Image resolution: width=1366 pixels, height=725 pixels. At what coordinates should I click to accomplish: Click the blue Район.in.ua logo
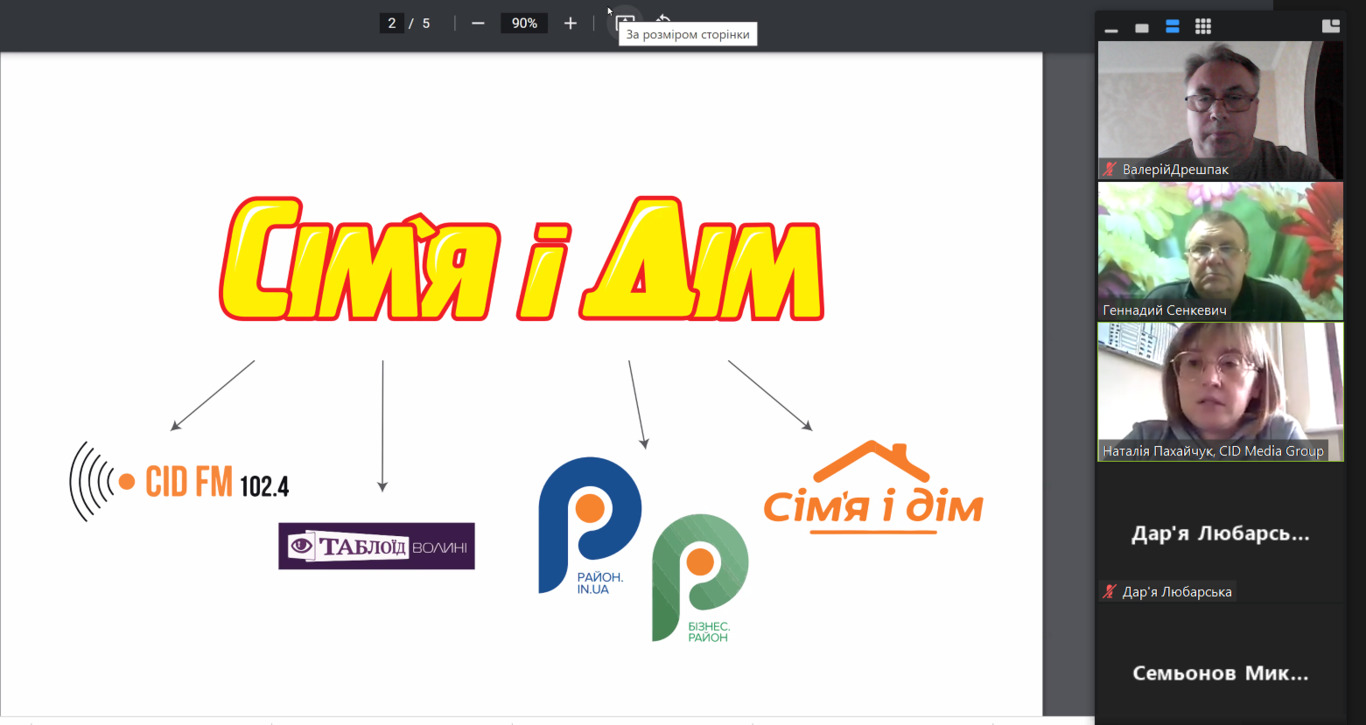[589, 526]
